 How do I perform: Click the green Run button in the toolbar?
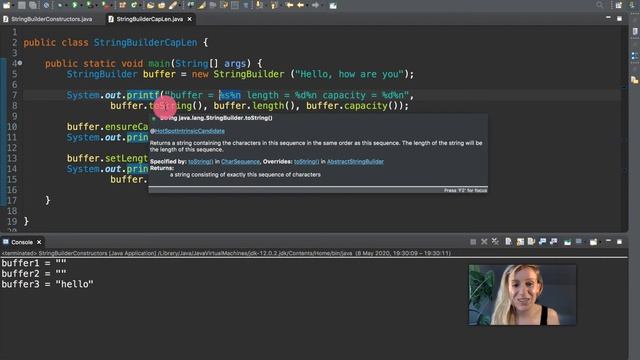pos(75,5)
